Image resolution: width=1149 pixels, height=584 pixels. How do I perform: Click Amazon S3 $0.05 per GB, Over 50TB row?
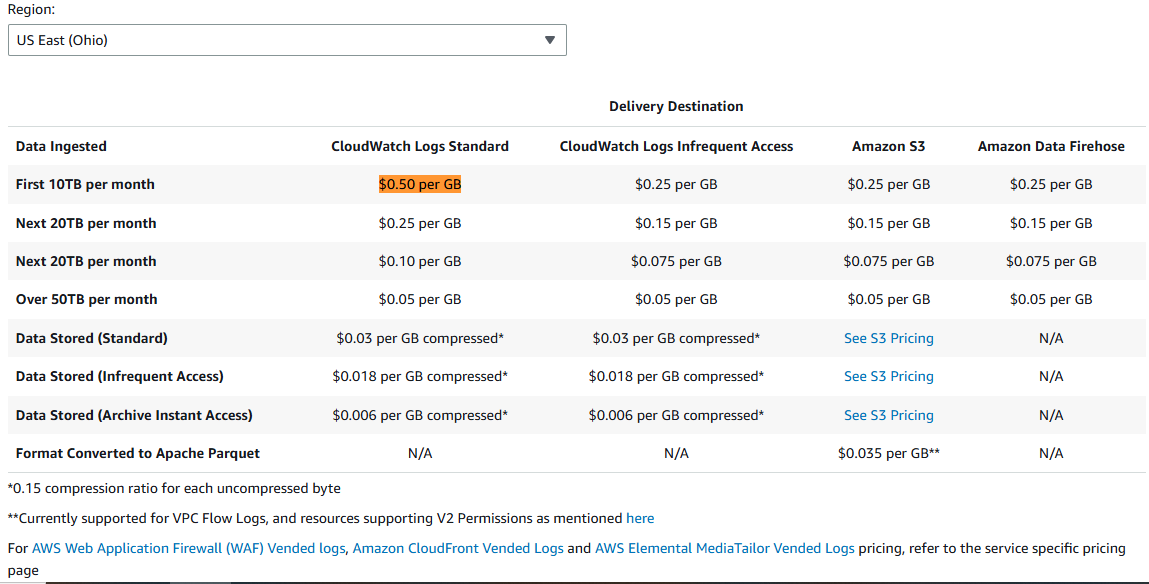[x=888, y=299]
